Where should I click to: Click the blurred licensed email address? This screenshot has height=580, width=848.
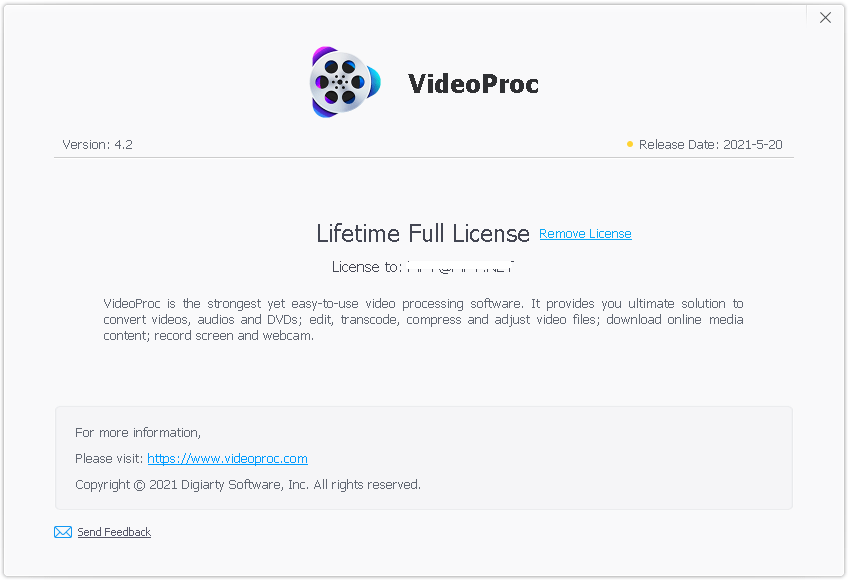coord(460,267)
